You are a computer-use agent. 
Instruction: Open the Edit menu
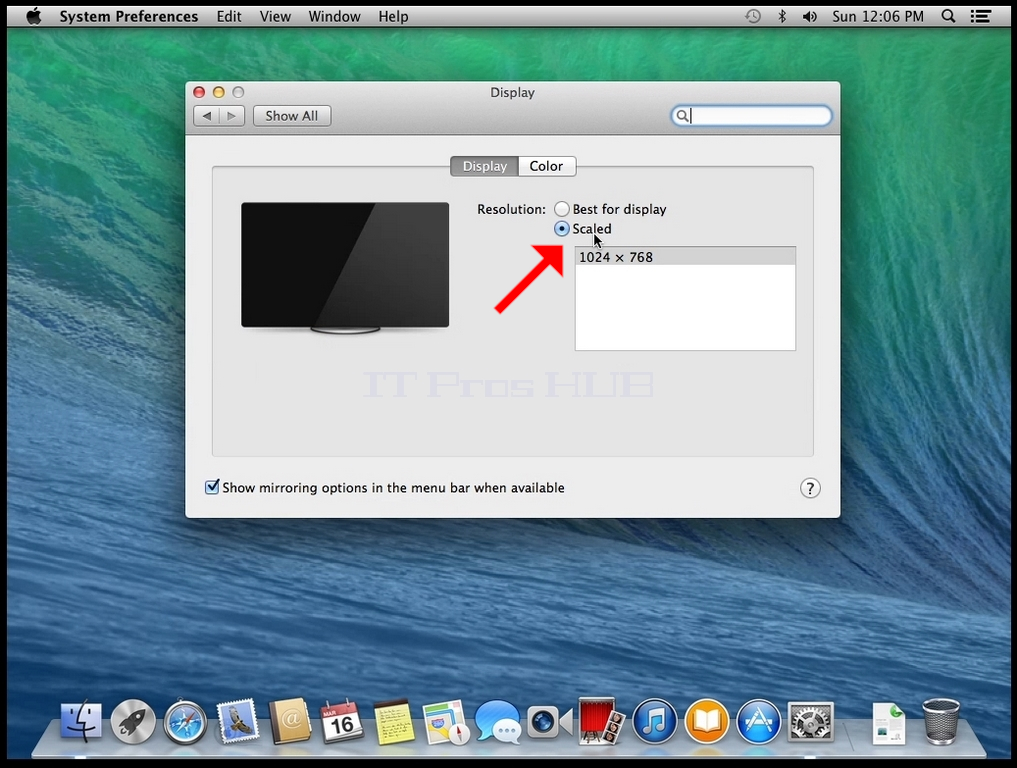(x=229, y=16)
